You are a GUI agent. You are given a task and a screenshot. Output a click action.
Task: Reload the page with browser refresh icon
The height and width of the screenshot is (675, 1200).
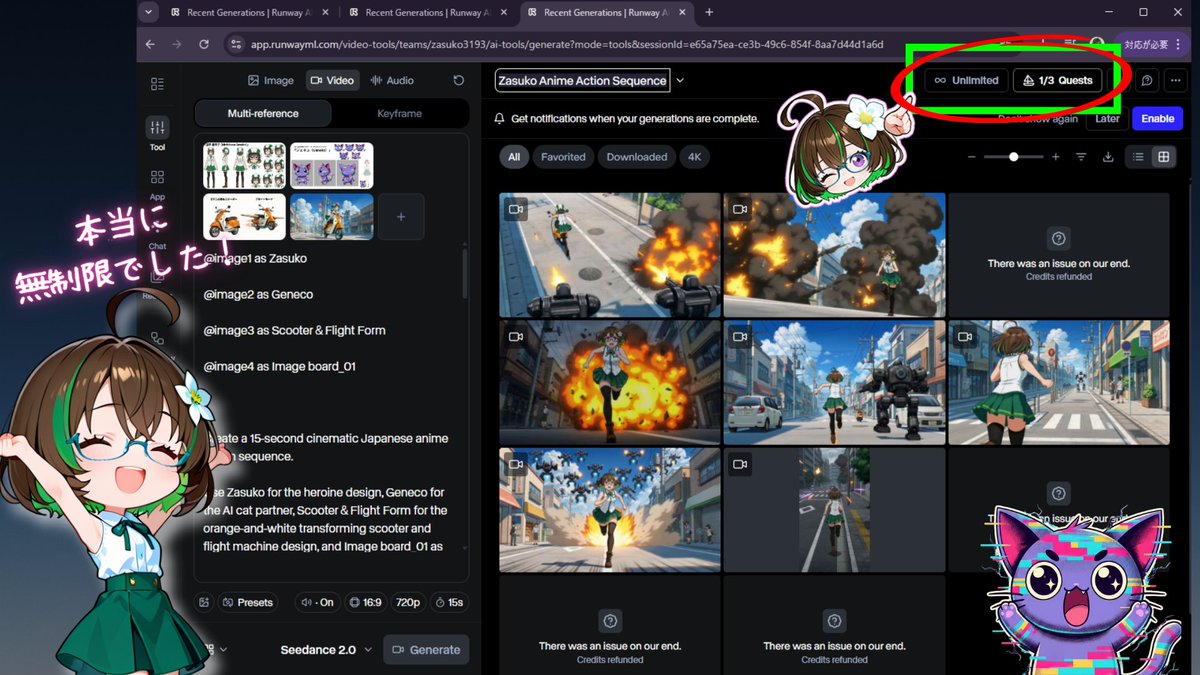[204, 44]
